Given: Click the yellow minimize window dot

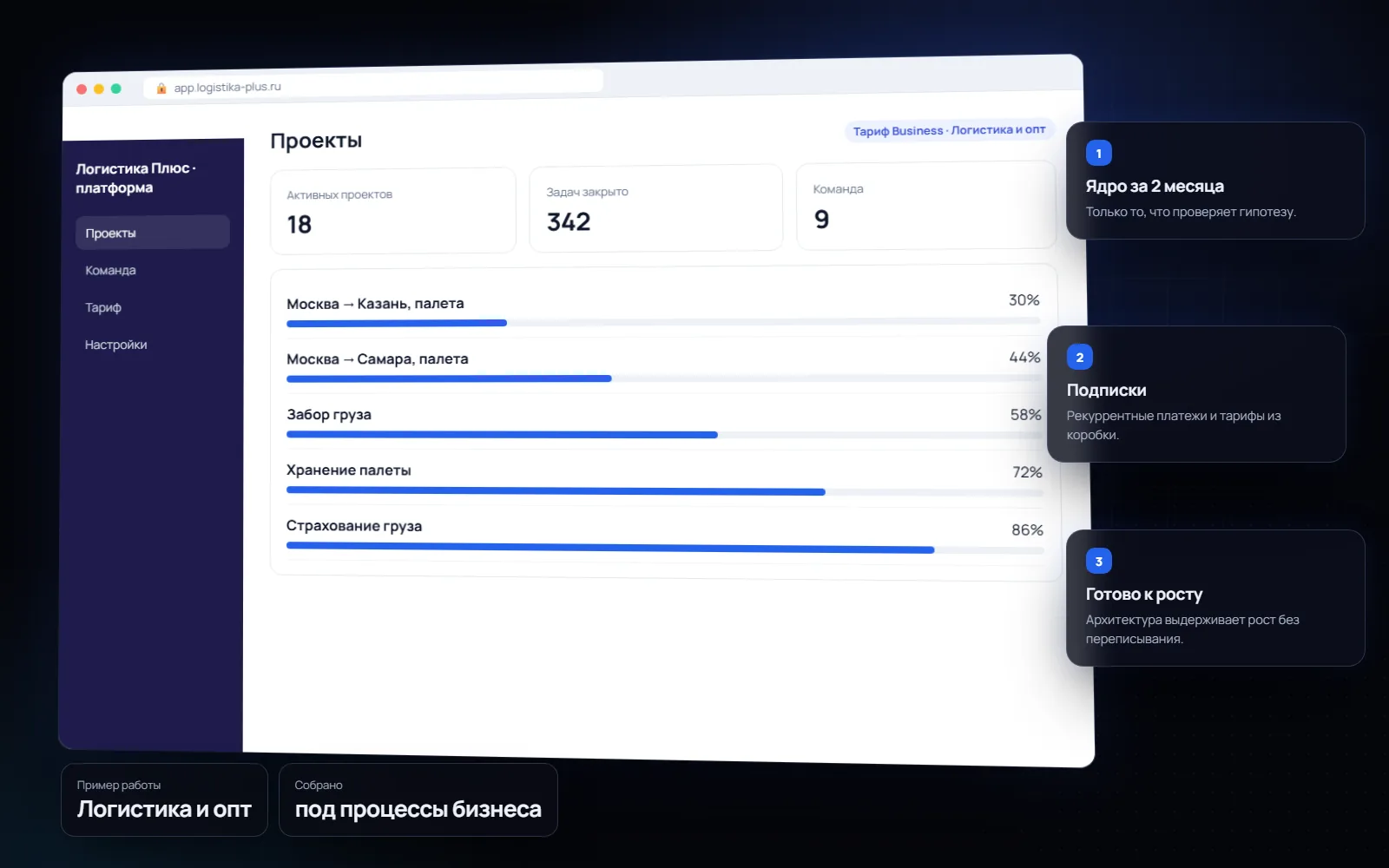Looking at the screenshot, I should pos(99,89).
